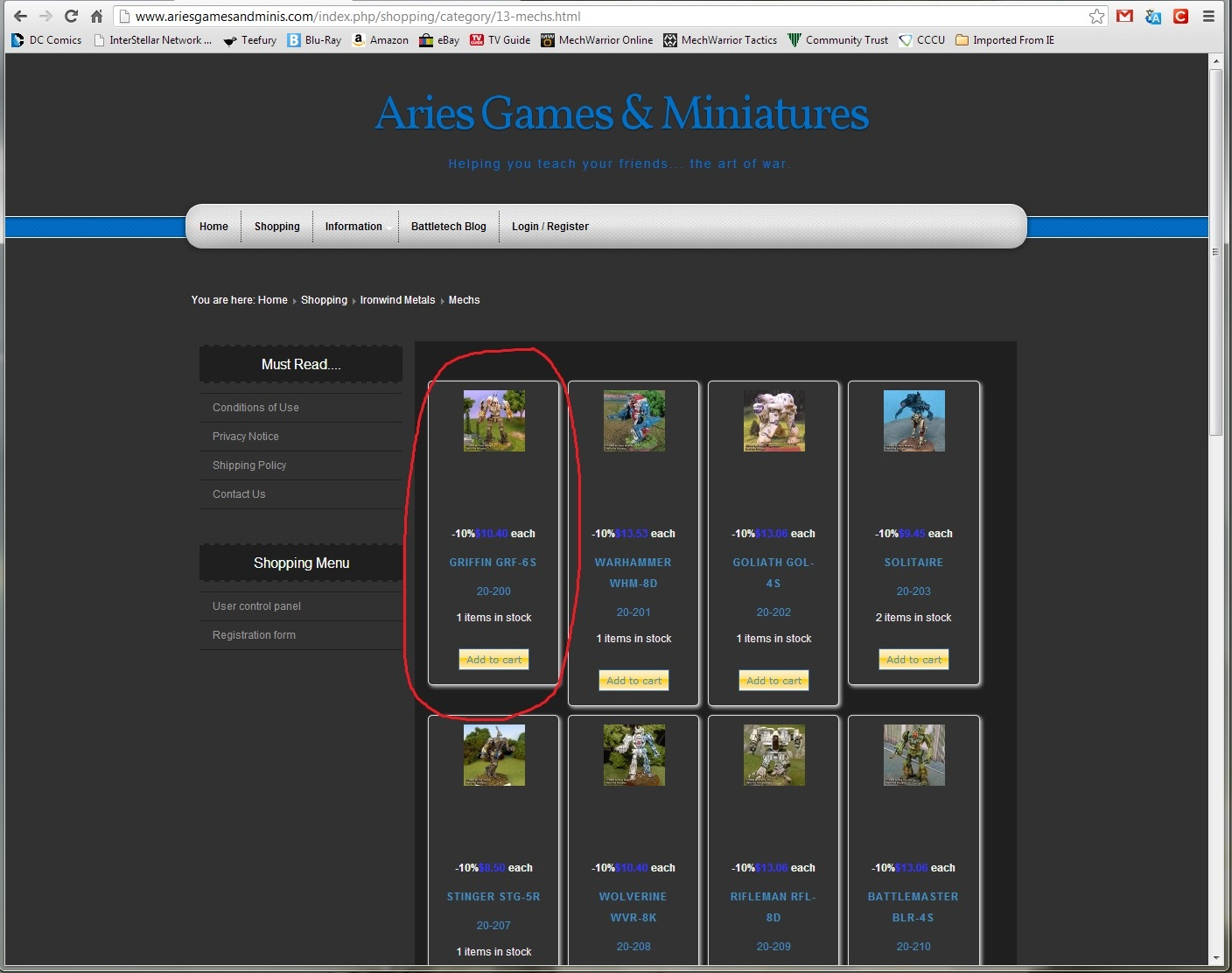Open the MechWarrior Online bookmark
This screenshot has height=973, width=1232.
click(x=597, y=39)
